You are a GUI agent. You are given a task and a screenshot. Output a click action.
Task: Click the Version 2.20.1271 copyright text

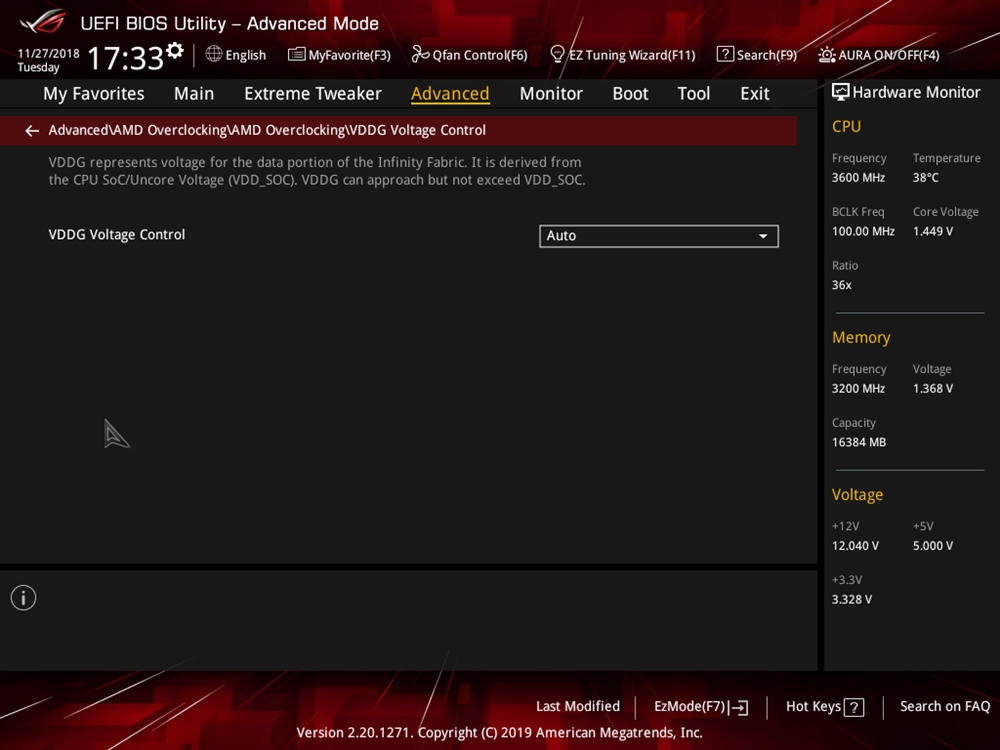click(x=499, y=733)
